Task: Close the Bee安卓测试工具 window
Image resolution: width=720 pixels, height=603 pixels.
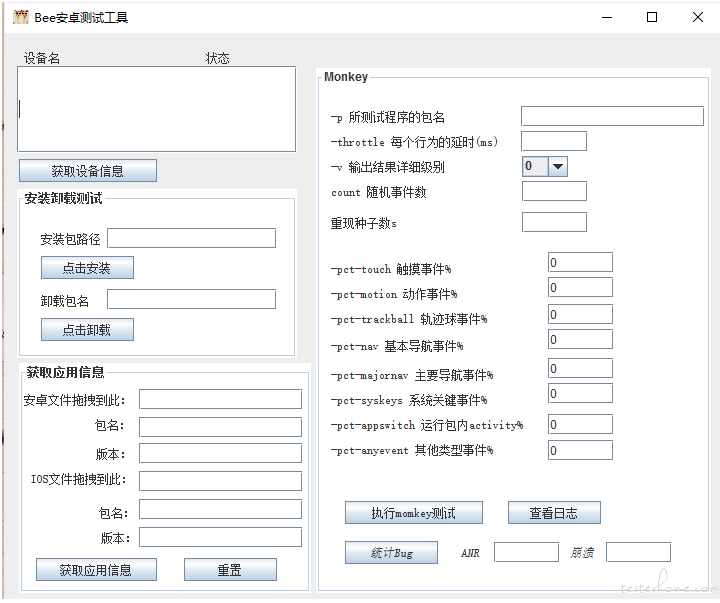Action: 698,17
